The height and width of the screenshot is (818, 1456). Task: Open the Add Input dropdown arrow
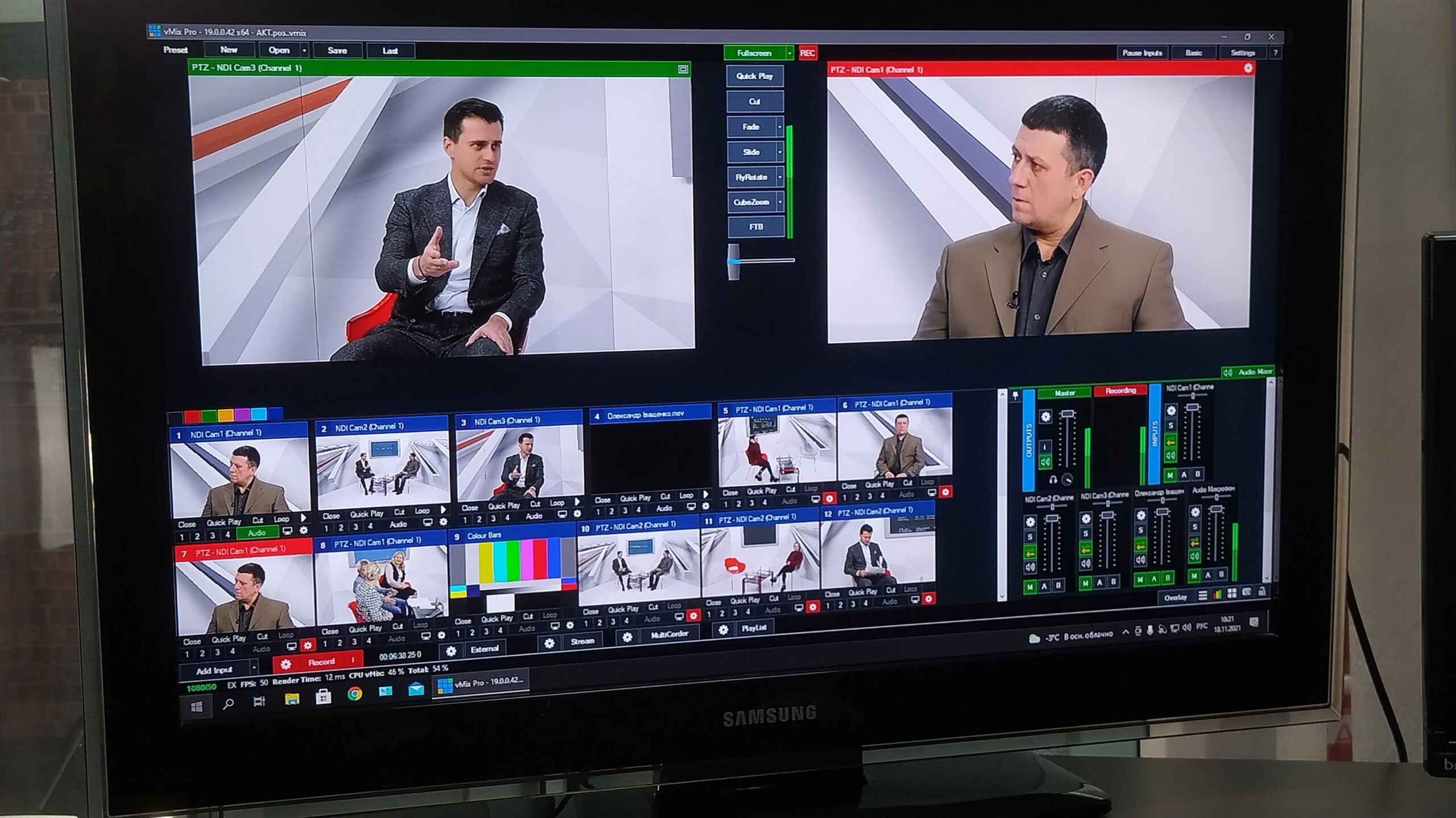[x=254, y=667]
